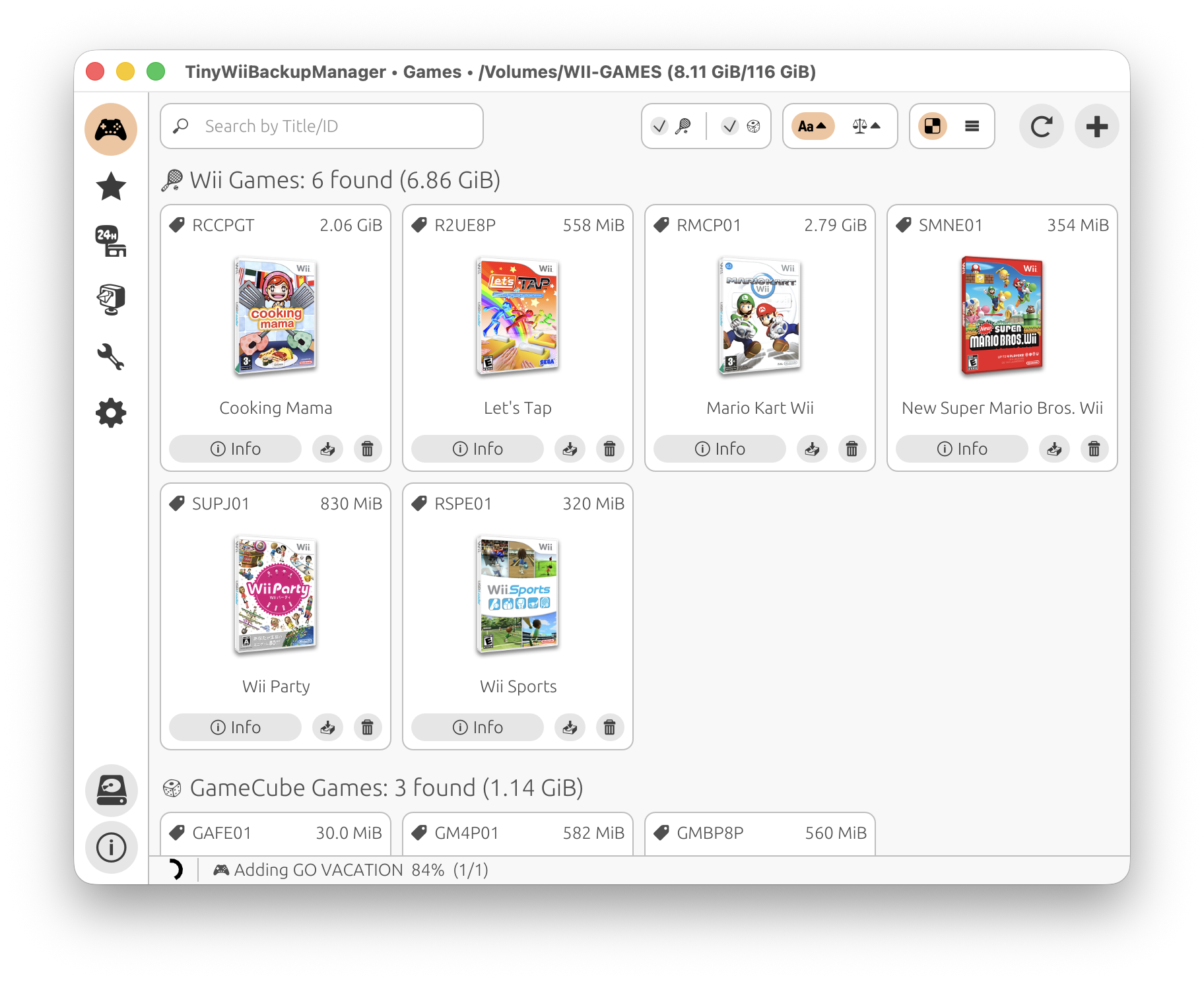The height and width of the screenshot is (982, 1204).
Task: Click the New Super Mario Bros. Wii cover
Action: [1002, 316]
